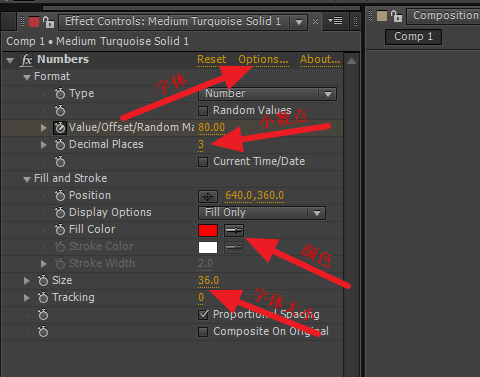Collapse the Format group triangle

coord(27,77)
